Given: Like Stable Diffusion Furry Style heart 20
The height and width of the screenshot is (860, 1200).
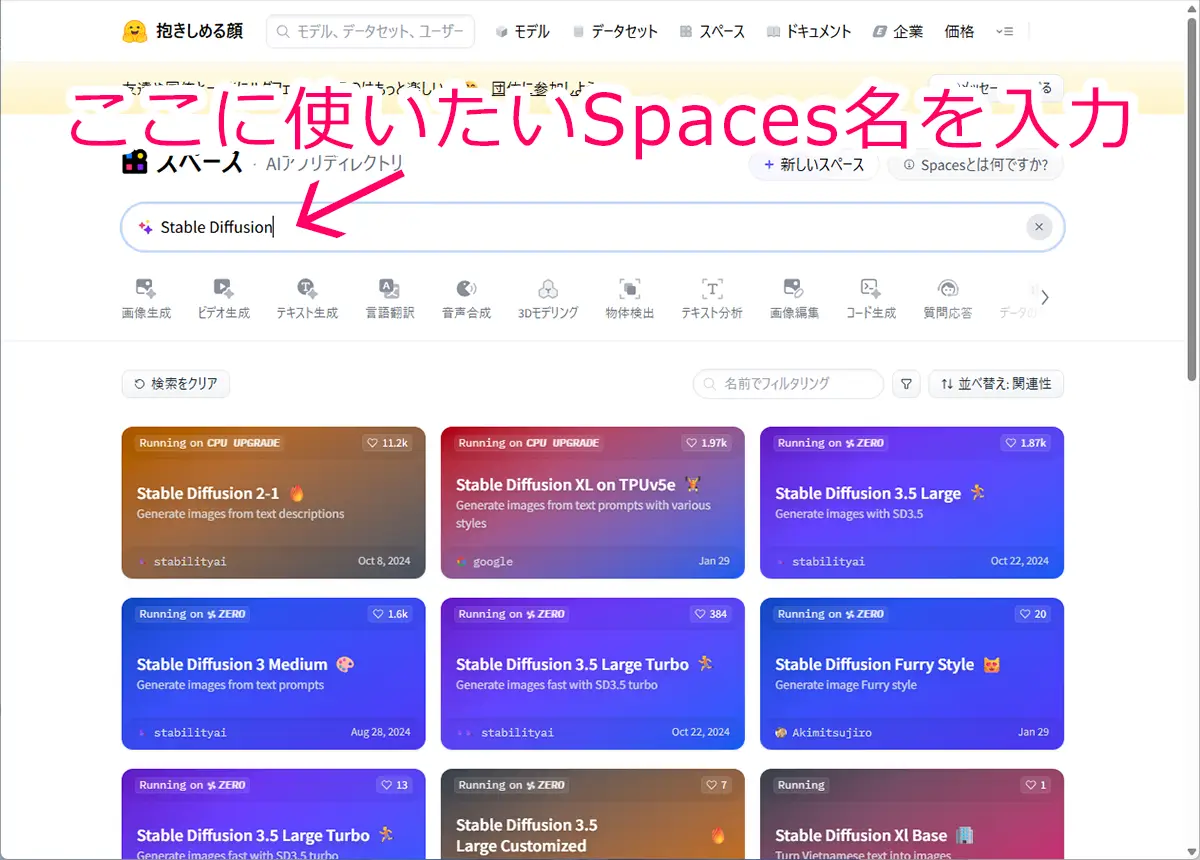Looking at the screenshot, I should pyautogui.click(x=1033, y=614).
